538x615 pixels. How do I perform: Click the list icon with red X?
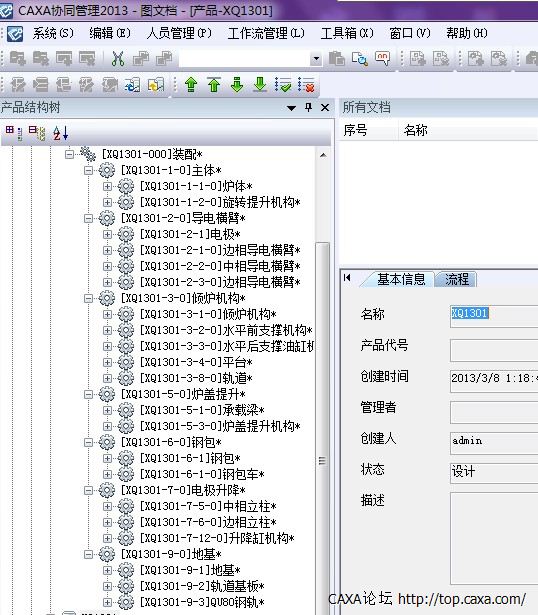[x=306, y=85]
